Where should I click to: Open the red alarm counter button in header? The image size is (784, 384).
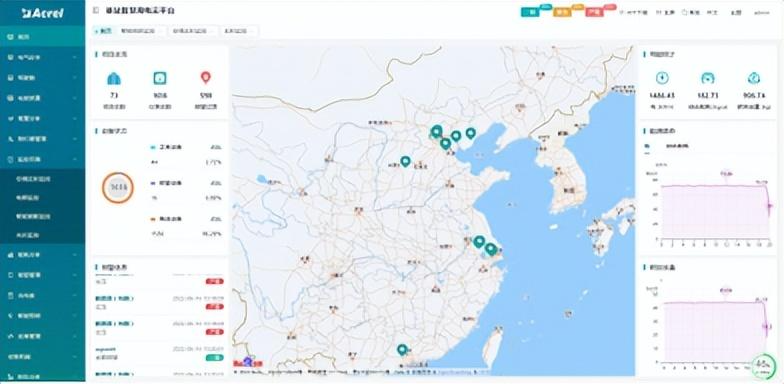[594, 12]
